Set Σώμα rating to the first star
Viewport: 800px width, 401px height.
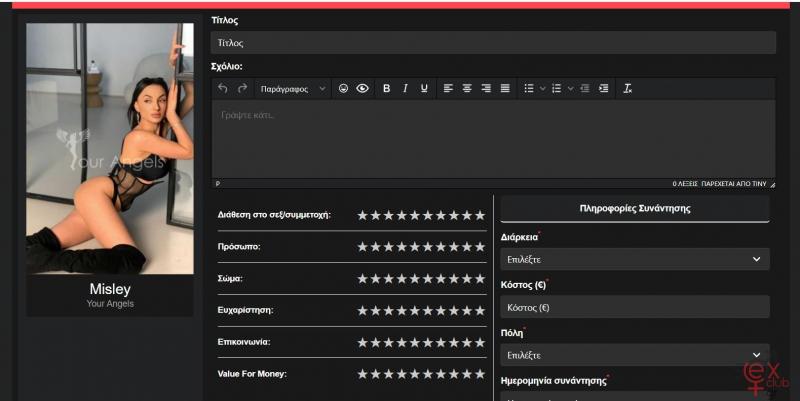(362, 279)
